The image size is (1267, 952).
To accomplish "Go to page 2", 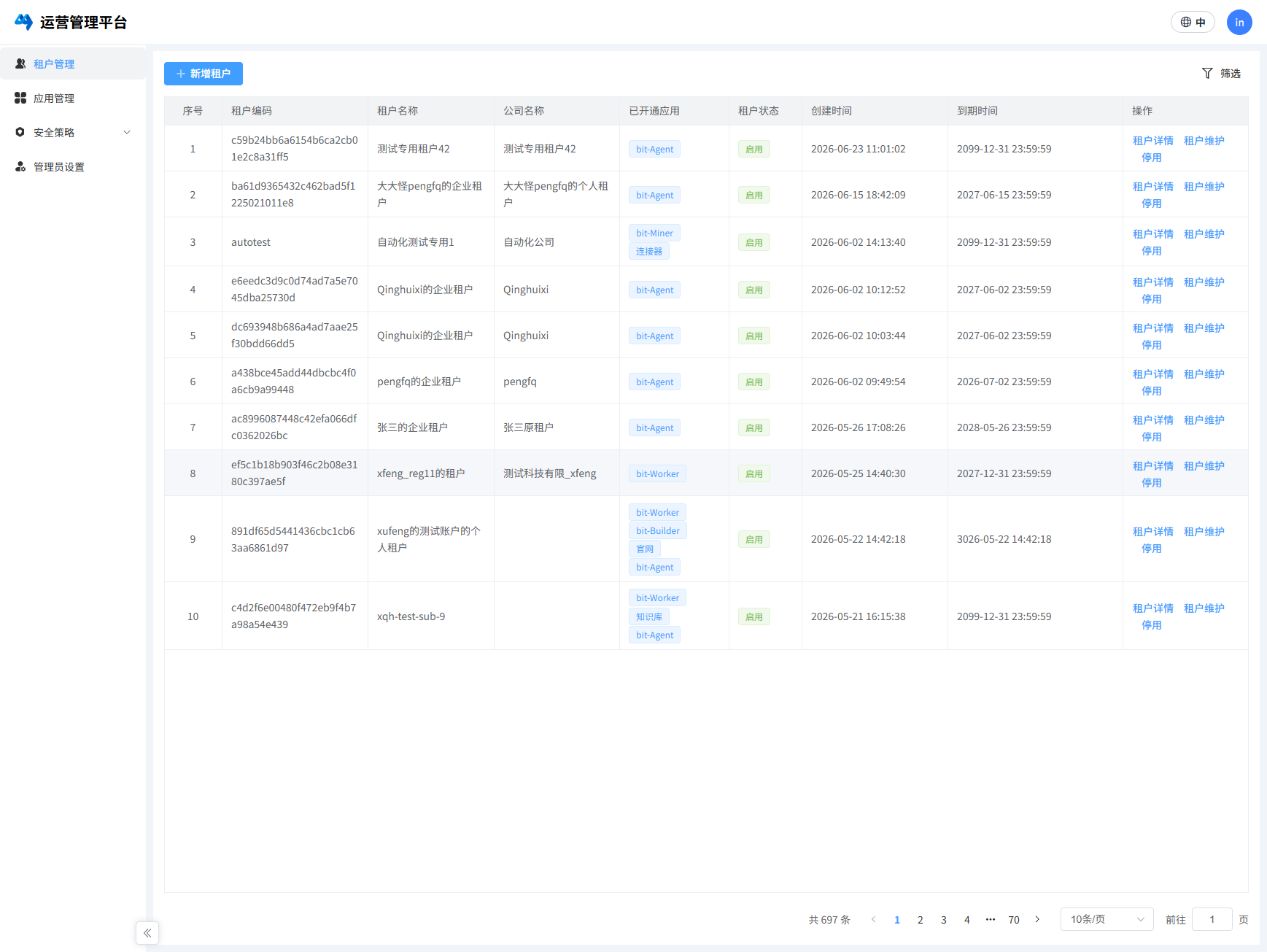I will (921, 919).
